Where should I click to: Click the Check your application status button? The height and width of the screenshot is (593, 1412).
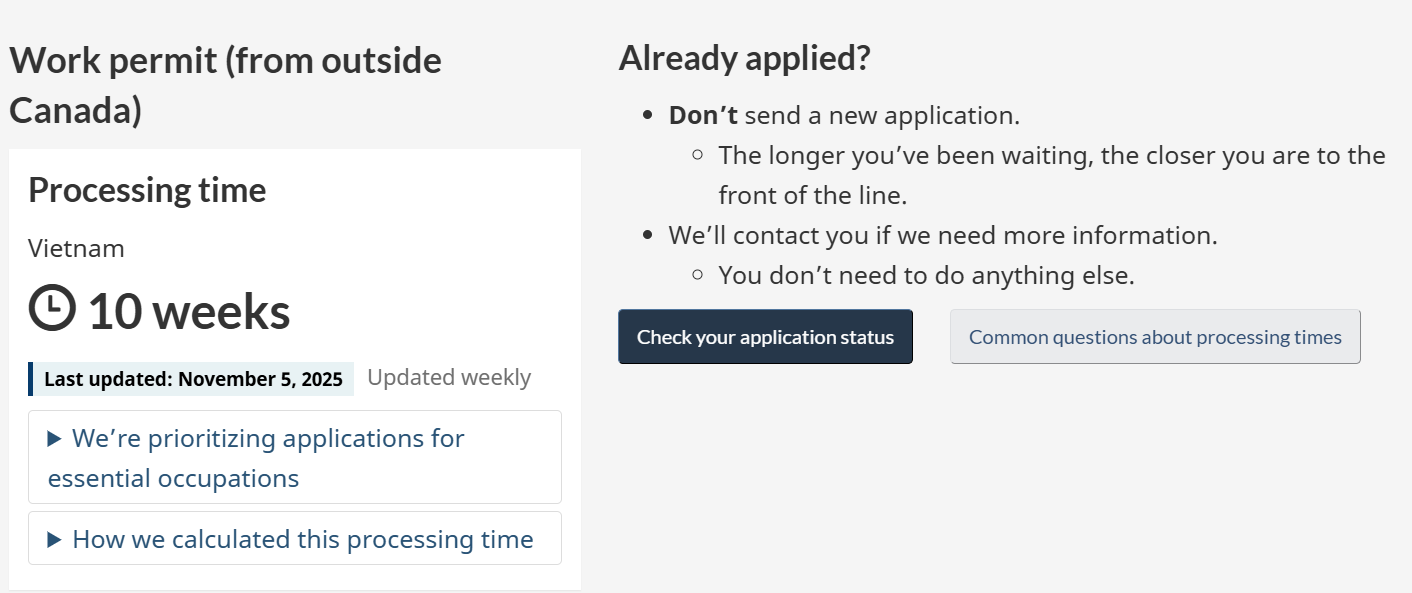click(x=765, y=337)
